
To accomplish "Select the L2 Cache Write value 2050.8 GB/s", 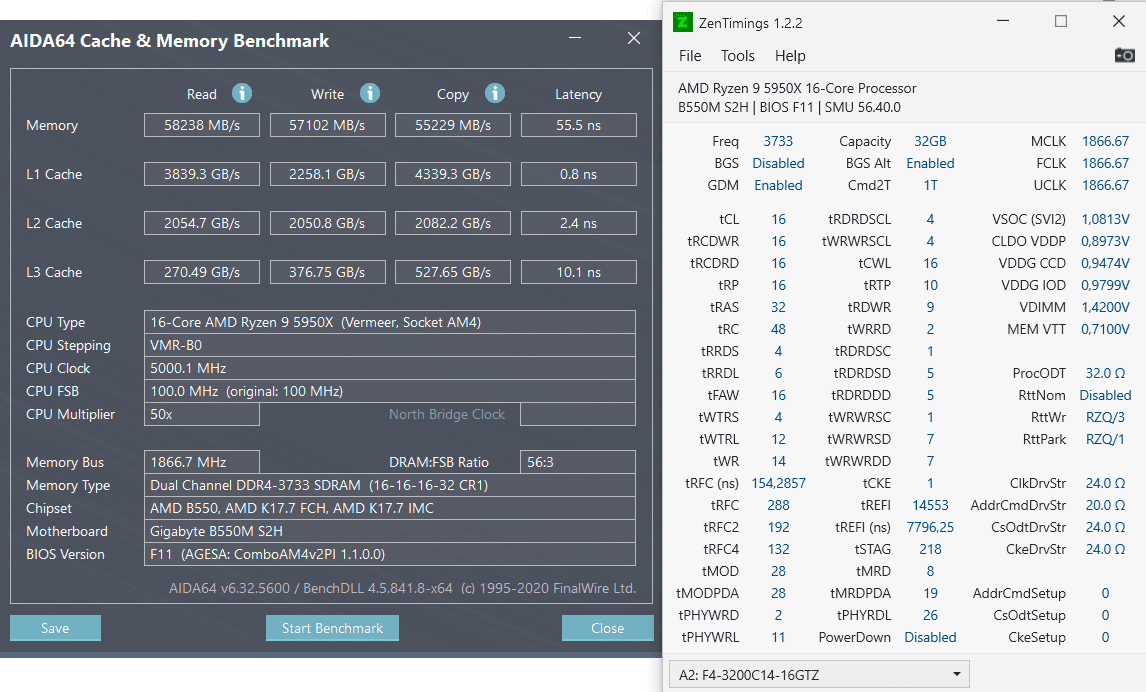I will pyautogui.click(x=327, y=223).
